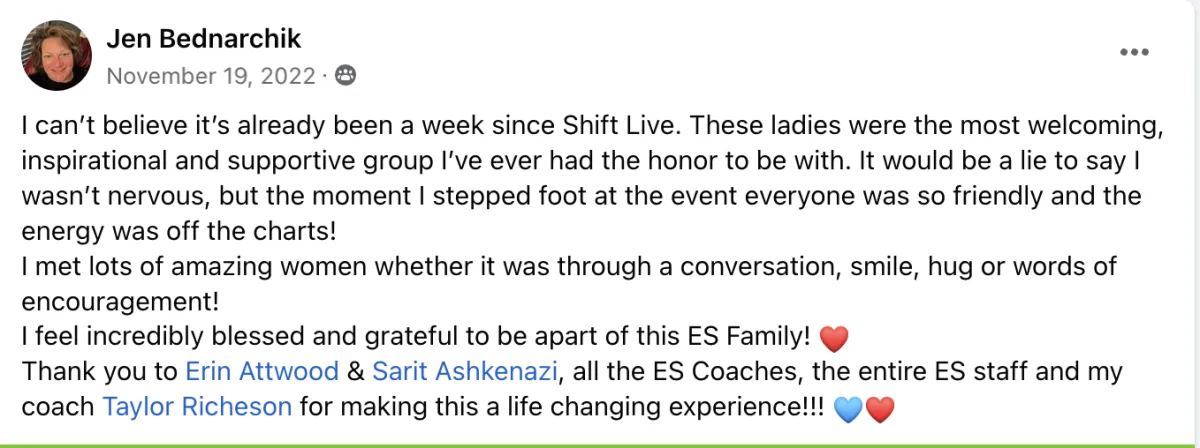The height and width of the screenshot is (448, 1200).
Task: Click the "all the ES Coaches" text
Action: 658,372
